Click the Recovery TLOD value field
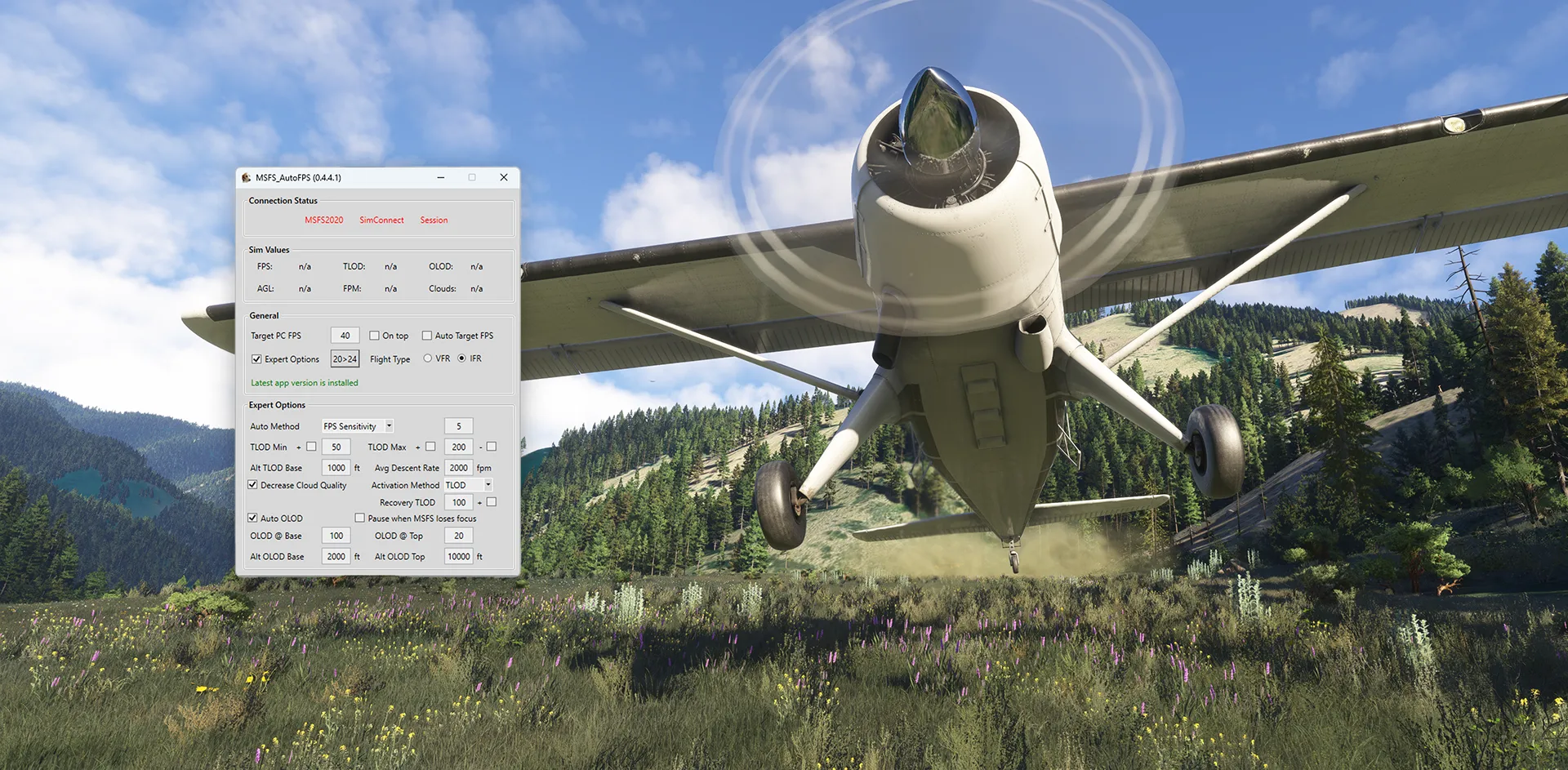Screen dimensions: 1568x770 pyautogui.click(x=459, y=502)
